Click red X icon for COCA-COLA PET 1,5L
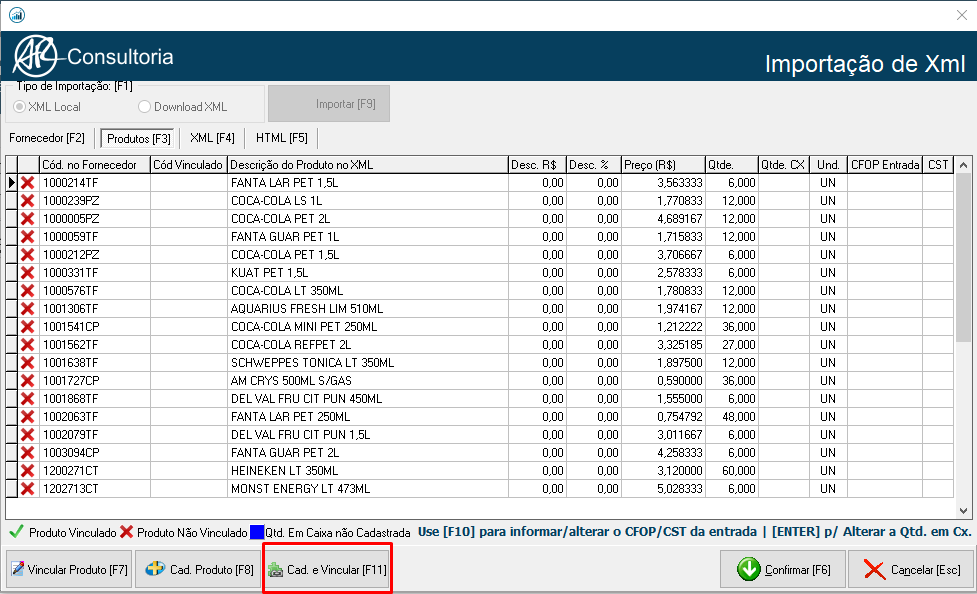 click(x=27, y=255)
